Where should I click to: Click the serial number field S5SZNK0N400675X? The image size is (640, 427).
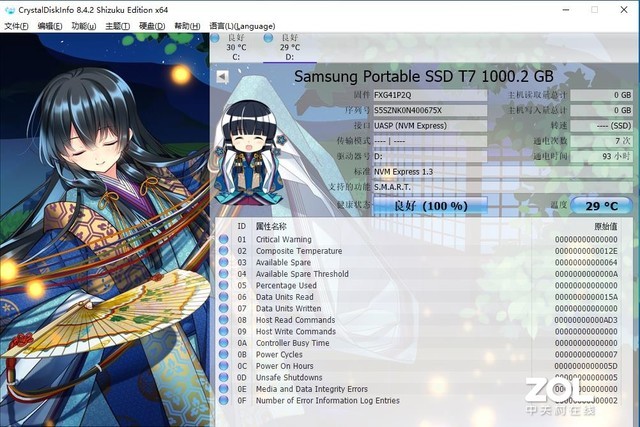point(430,110)
